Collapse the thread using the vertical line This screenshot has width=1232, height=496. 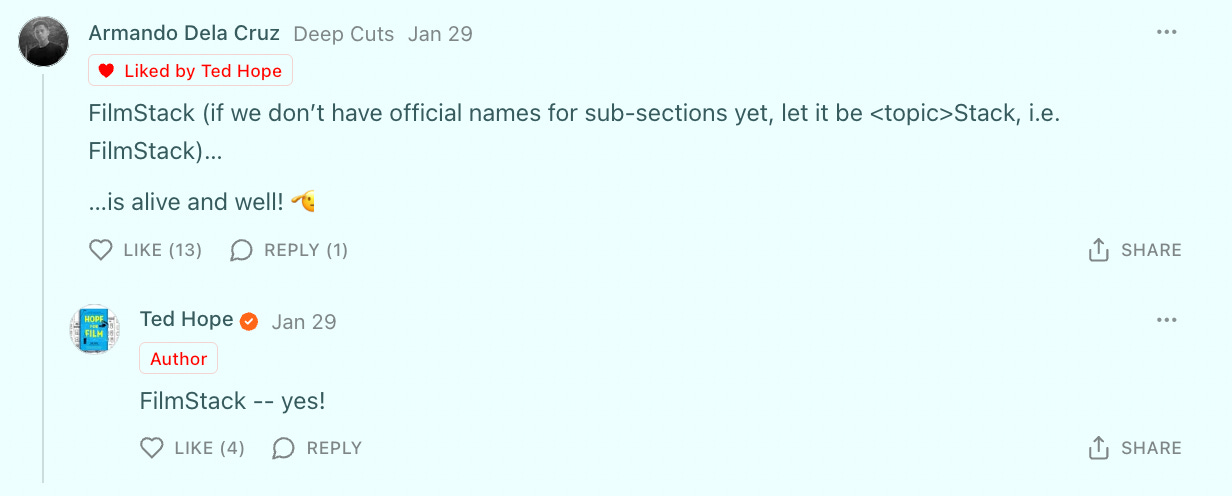[43, 278]
